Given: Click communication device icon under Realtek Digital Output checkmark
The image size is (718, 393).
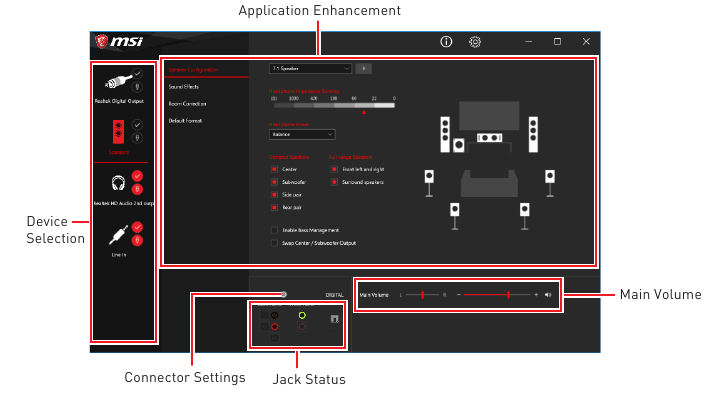Looking at the screenshot, I should tap(137, 87).
